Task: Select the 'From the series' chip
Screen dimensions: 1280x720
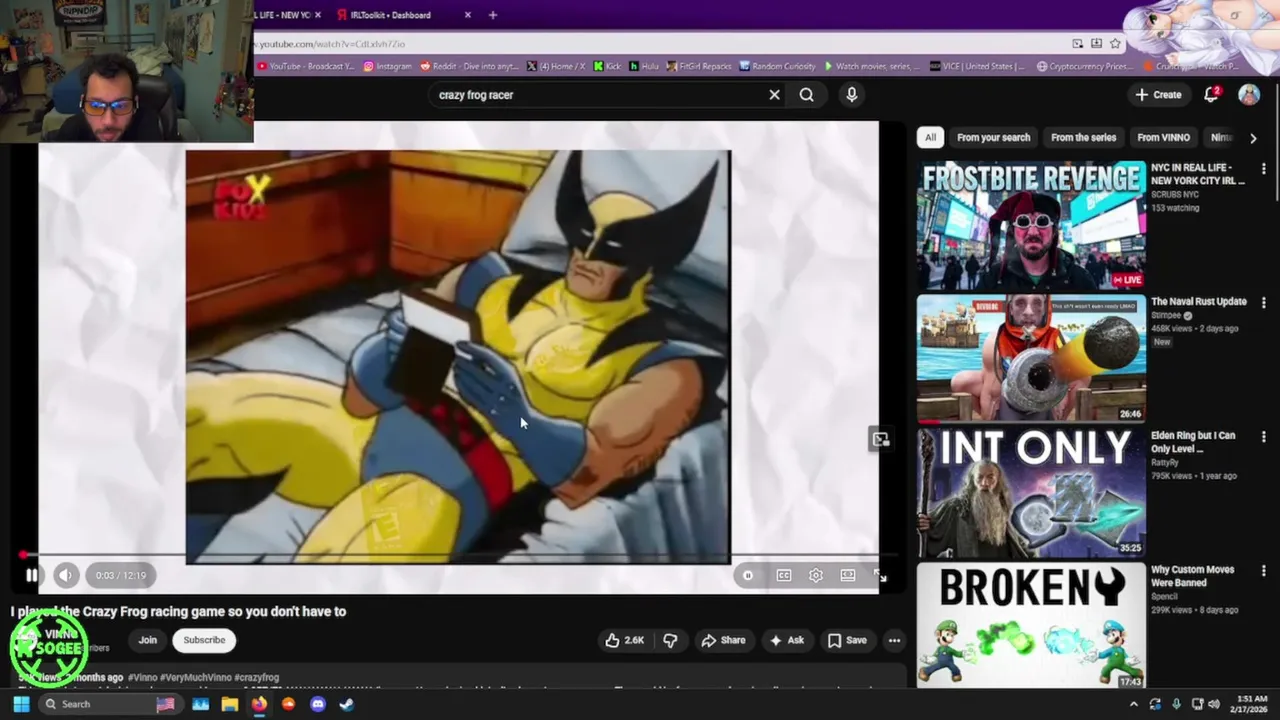Action: click(x=1083, y=137)
